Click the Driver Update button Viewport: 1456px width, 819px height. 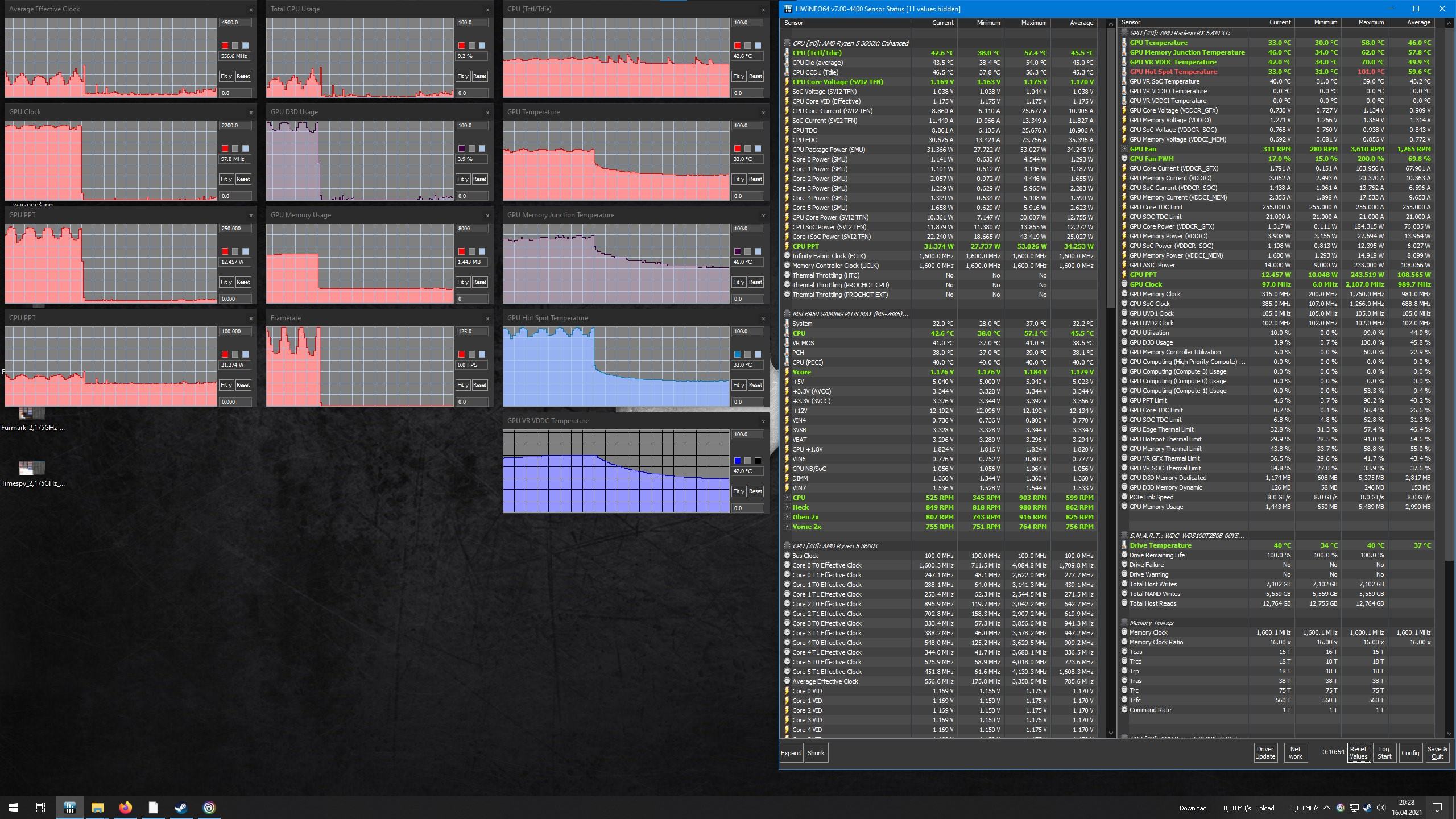[x=1265, y=753]
